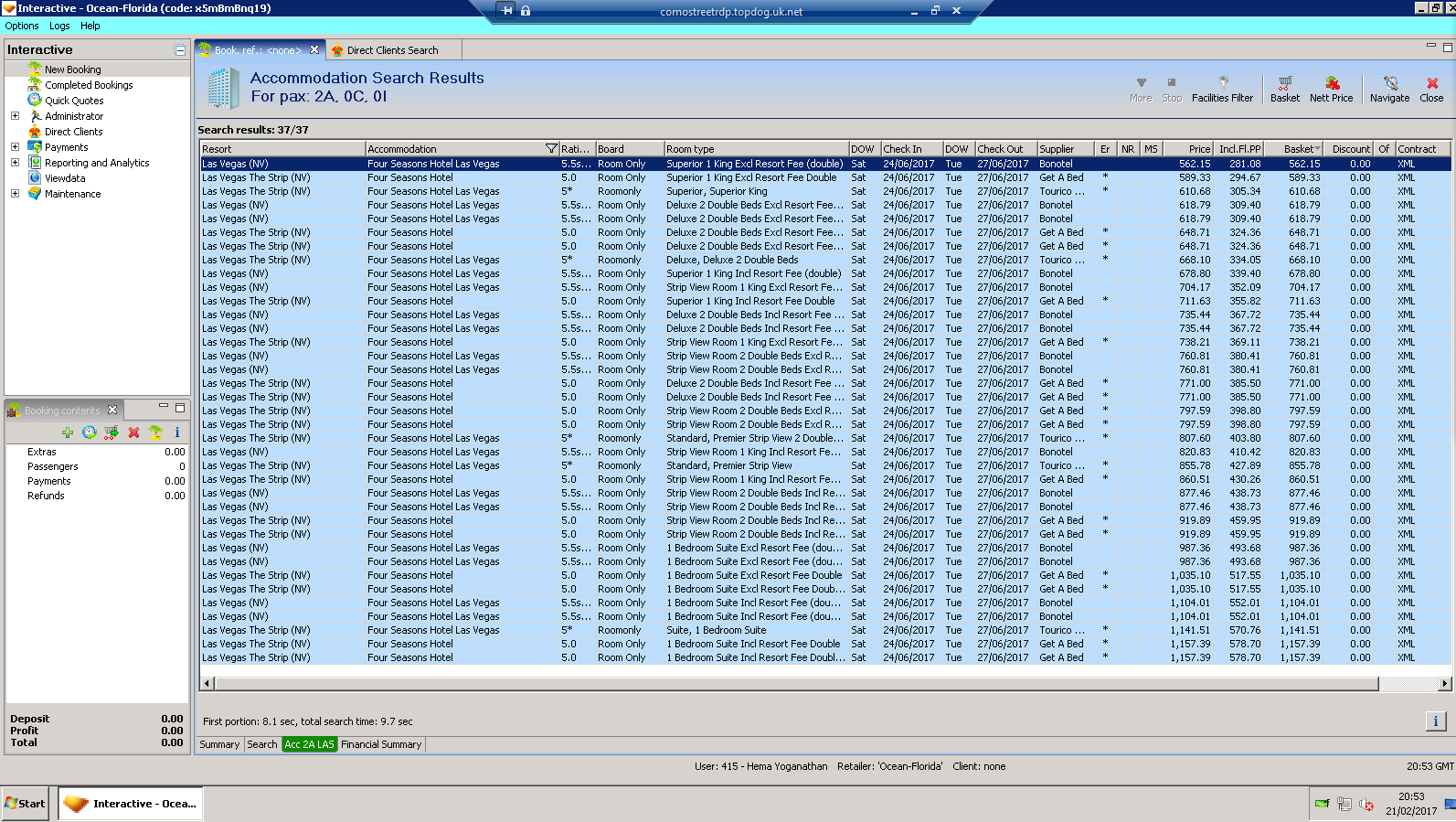Click the scroll-left arrow of results table
The width and height of the screenshot is (1456, 822).
tap(207, 683)
